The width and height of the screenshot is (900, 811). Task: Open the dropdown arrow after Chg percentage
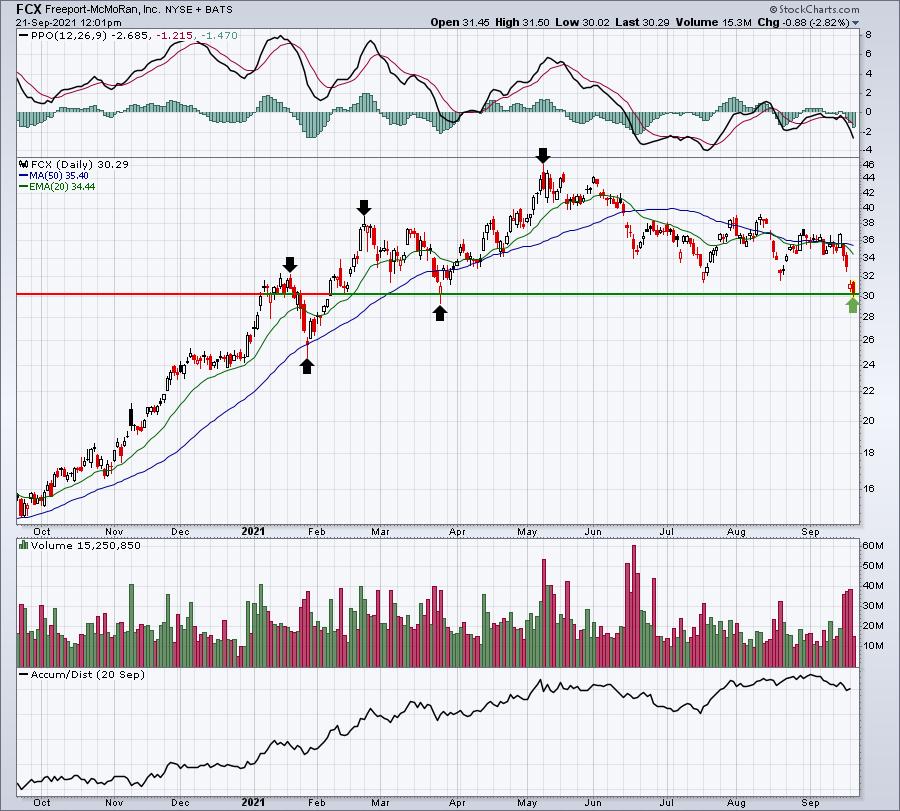856,23
